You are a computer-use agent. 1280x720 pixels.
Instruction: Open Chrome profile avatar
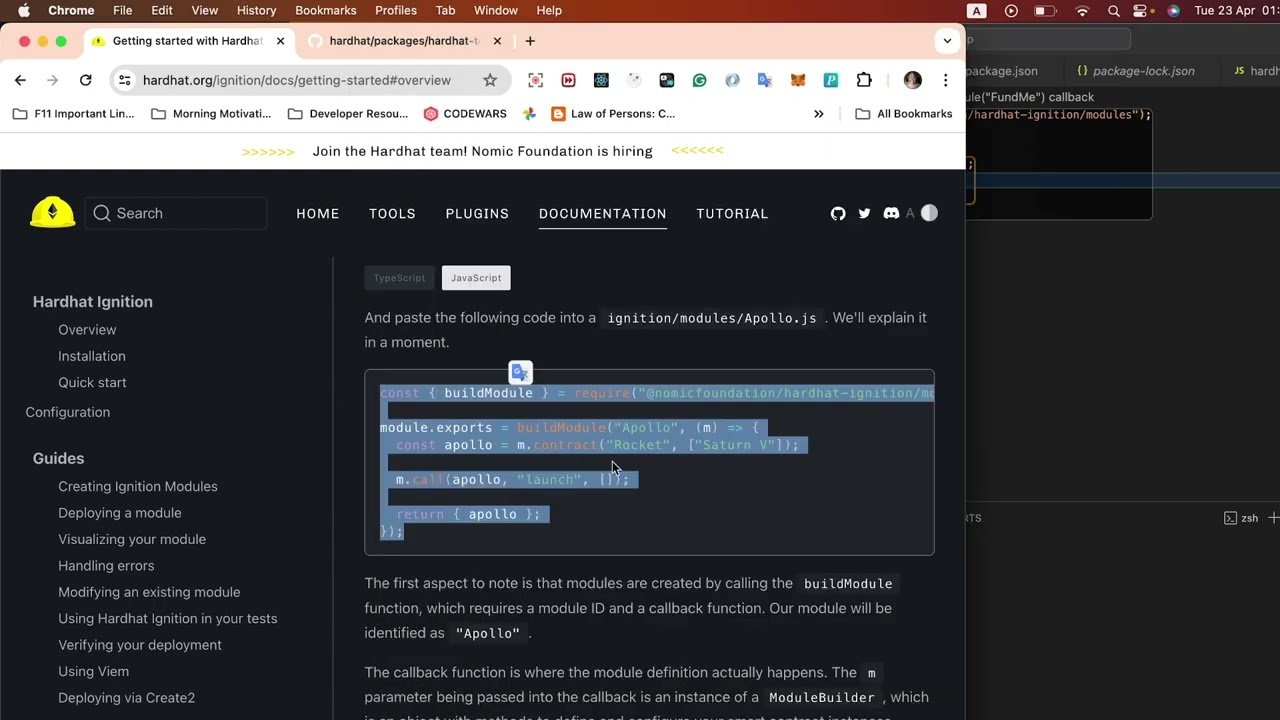click(912, 80)
